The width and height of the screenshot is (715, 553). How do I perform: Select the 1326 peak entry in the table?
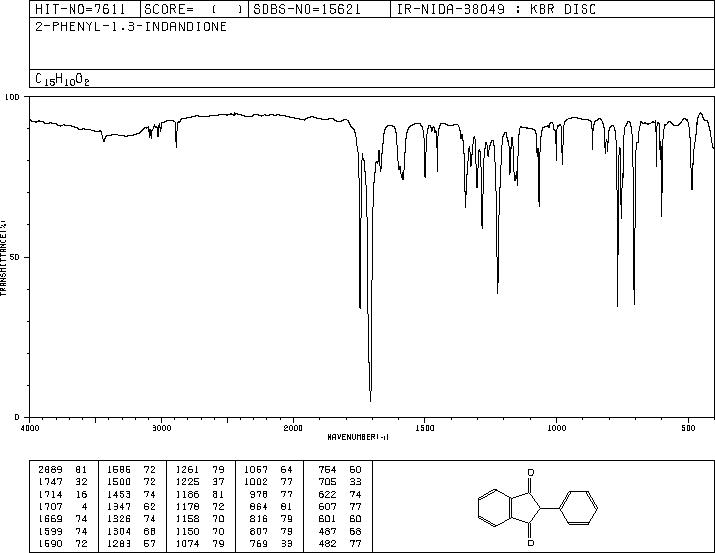131,519
